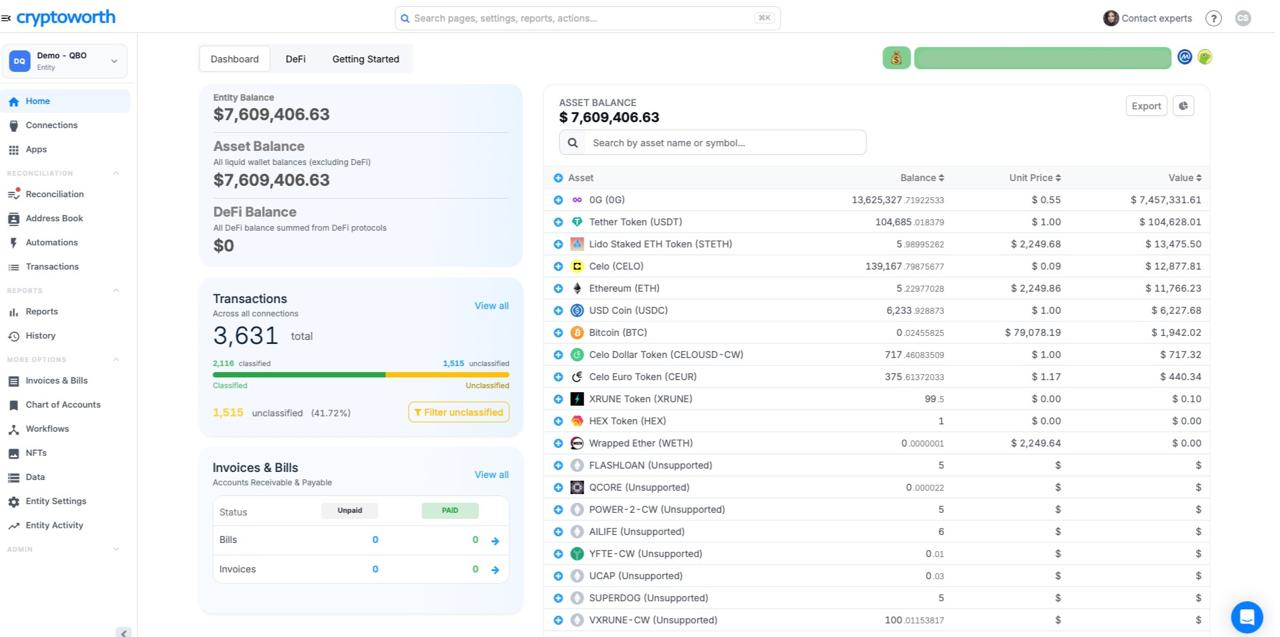The width and height of the screenshot is (1280, 637).
Task: Expand the Admin sidebar section
Action: click(116, 549)
